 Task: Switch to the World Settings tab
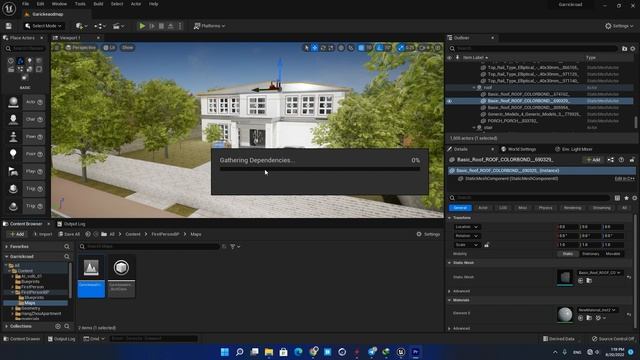click(x=518, y=149)
